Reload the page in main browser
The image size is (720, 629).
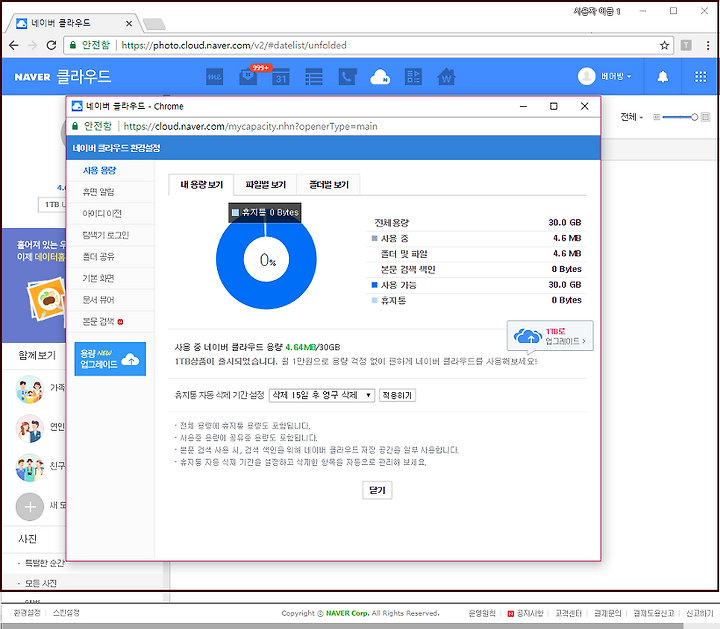pyautogui.click(x=51, y=45)
